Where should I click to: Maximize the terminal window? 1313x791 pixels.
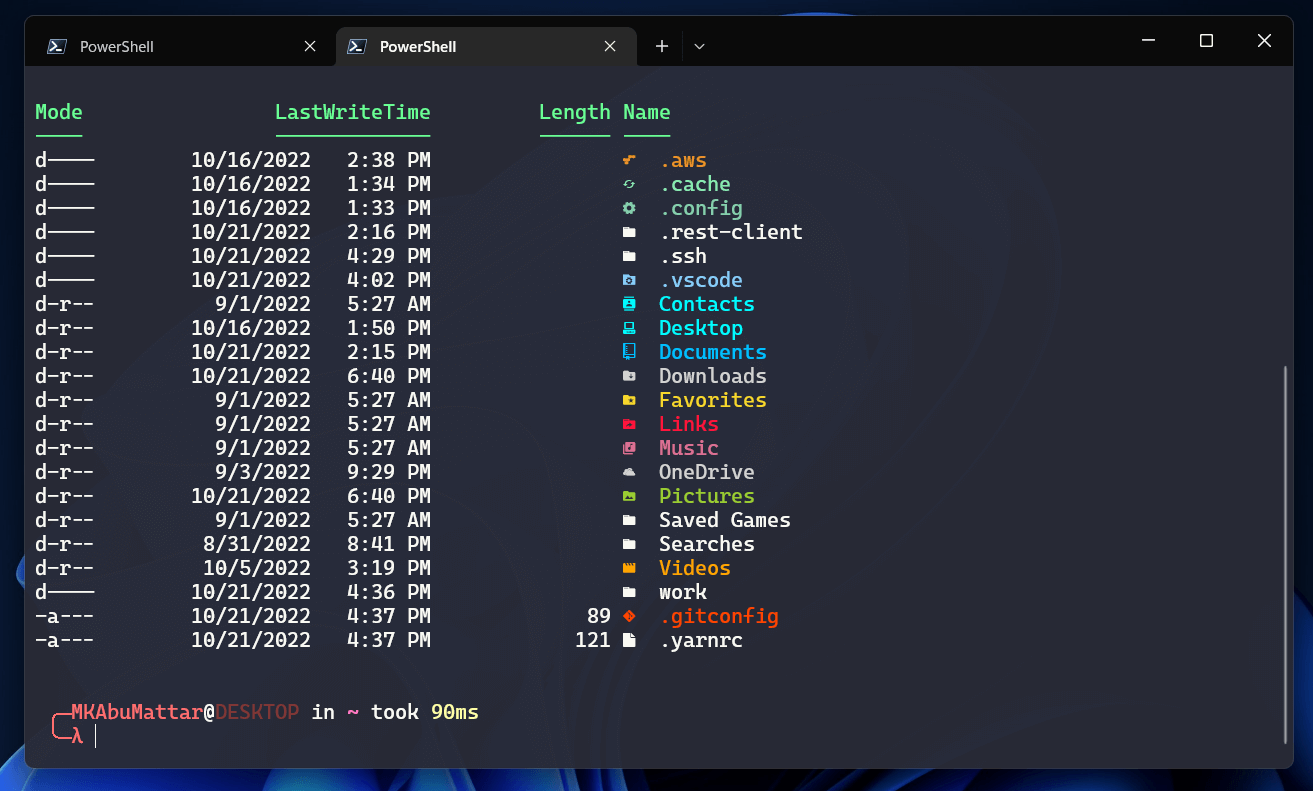(x=1206, y=41)
